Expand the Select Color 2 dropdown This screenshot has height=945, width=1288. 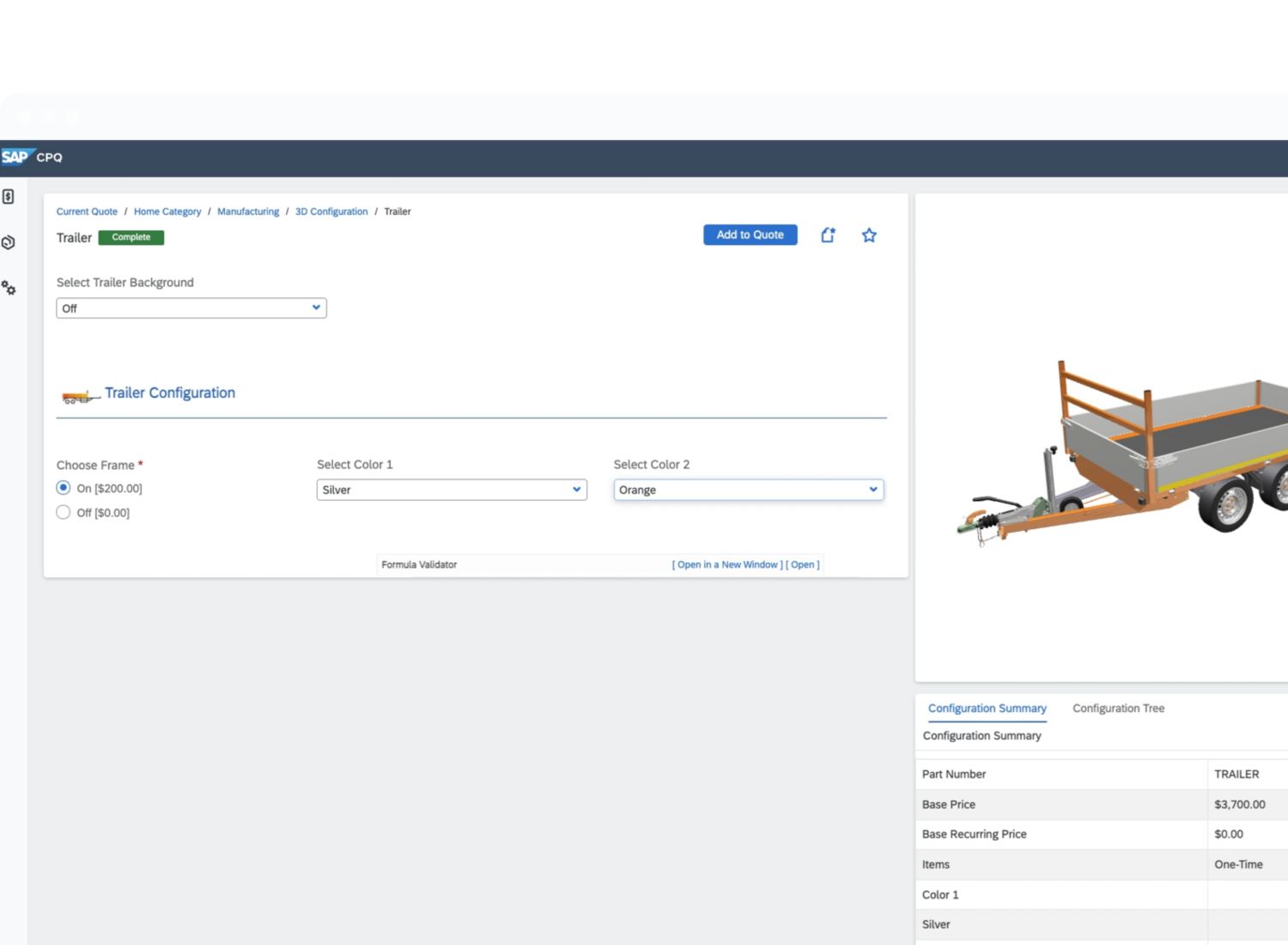tap(748, 490)
